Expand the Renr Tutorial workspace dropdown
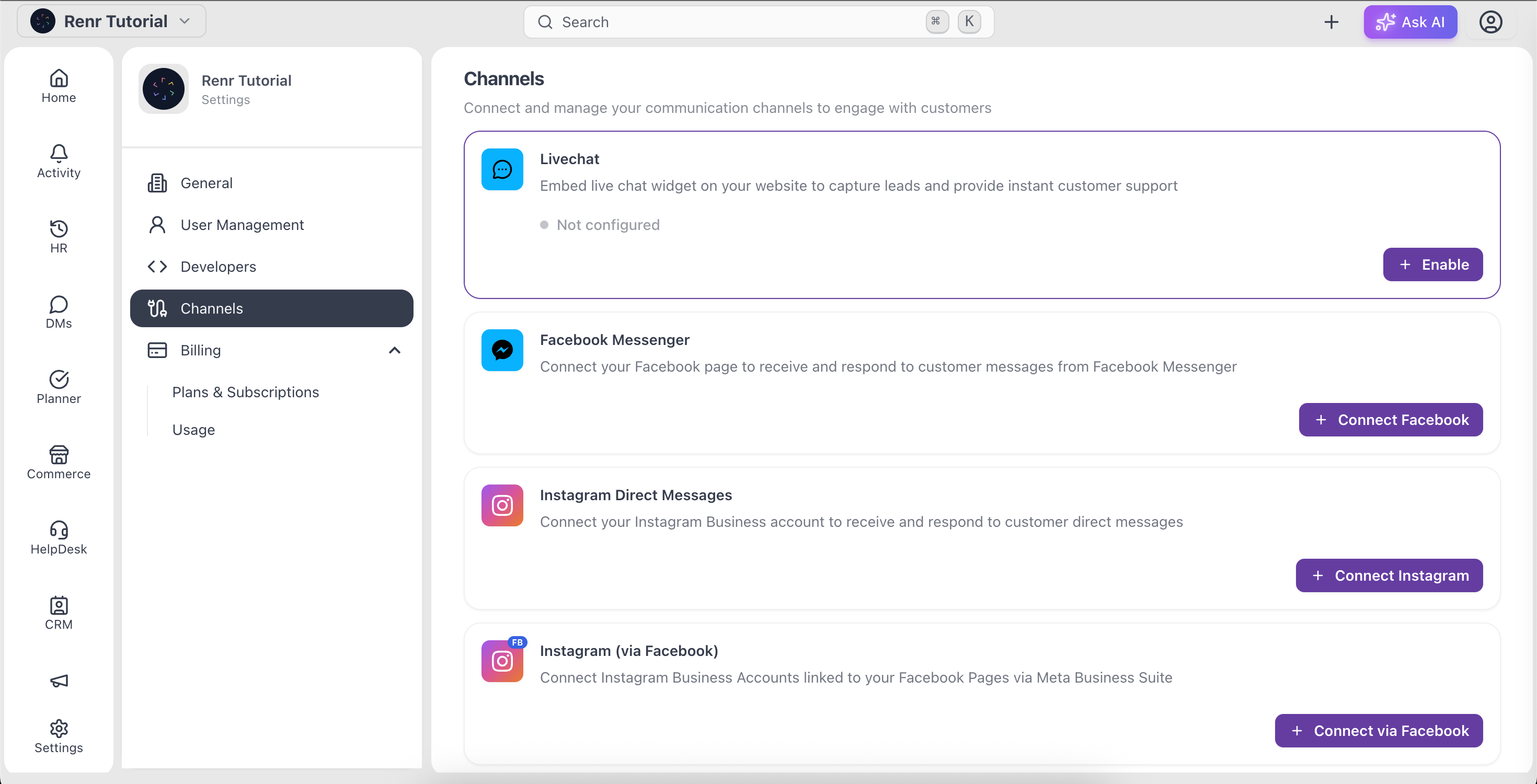Viewport: 1537px width, 784px height. (x=111, y=21)
